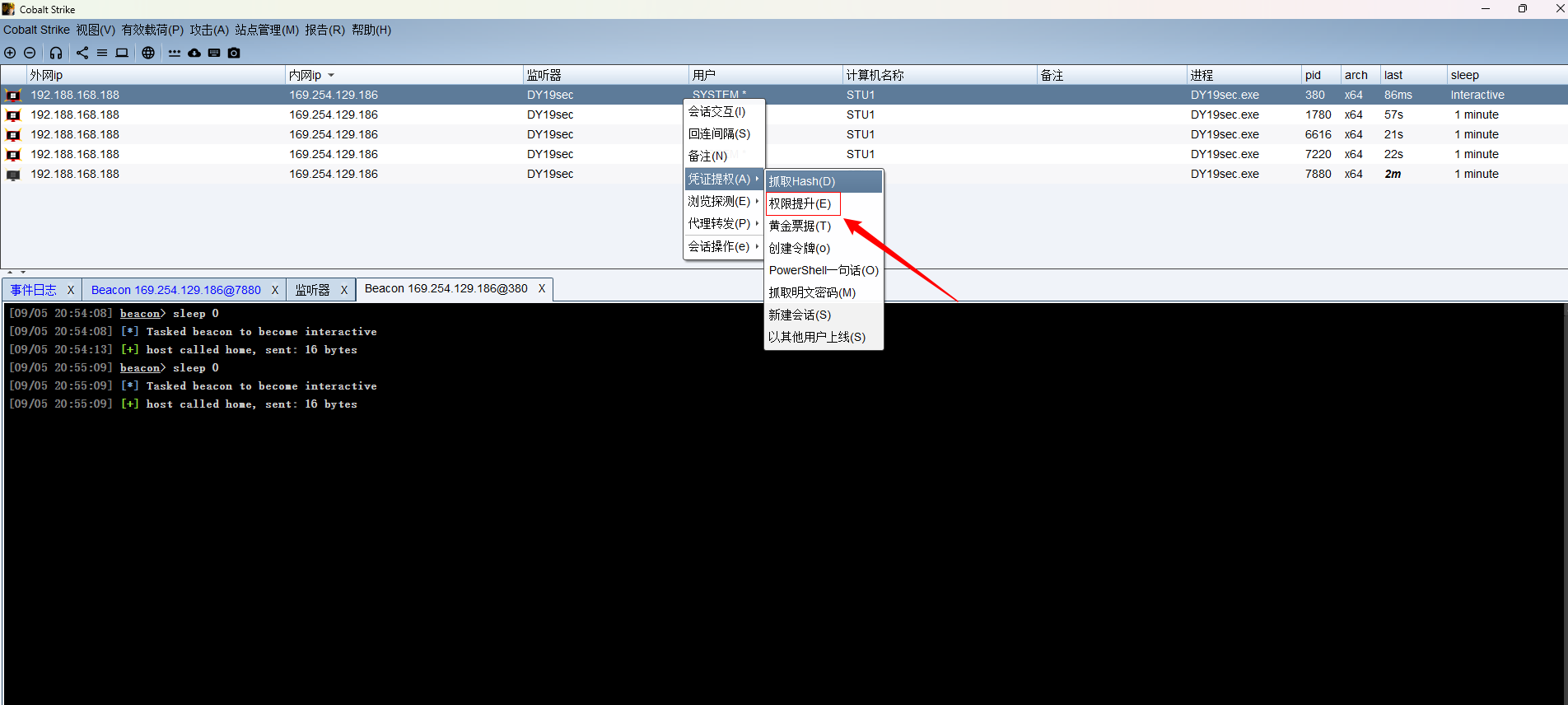The height and width of the screenshot is (705, 1568).
Task: Open the 站点管理(M) menu
Action: [267, 30]
